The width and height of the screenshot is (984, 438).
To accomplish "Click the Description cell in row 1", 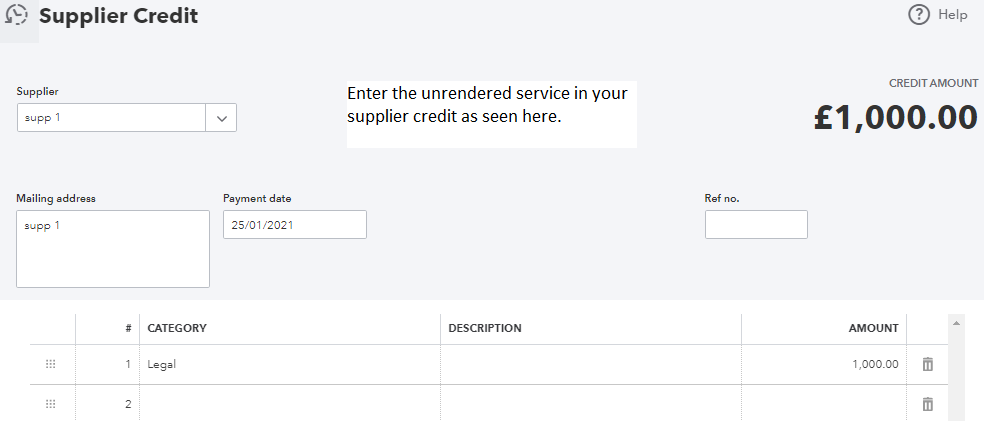I will [590, 365].
